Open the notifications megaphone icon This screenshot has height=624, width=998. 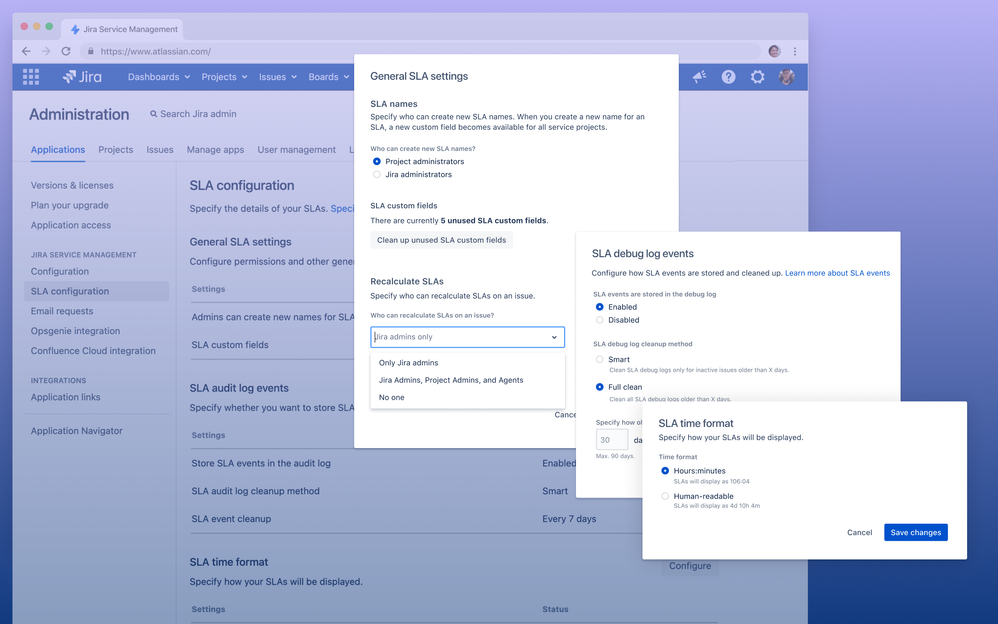(x=699, y=77)
